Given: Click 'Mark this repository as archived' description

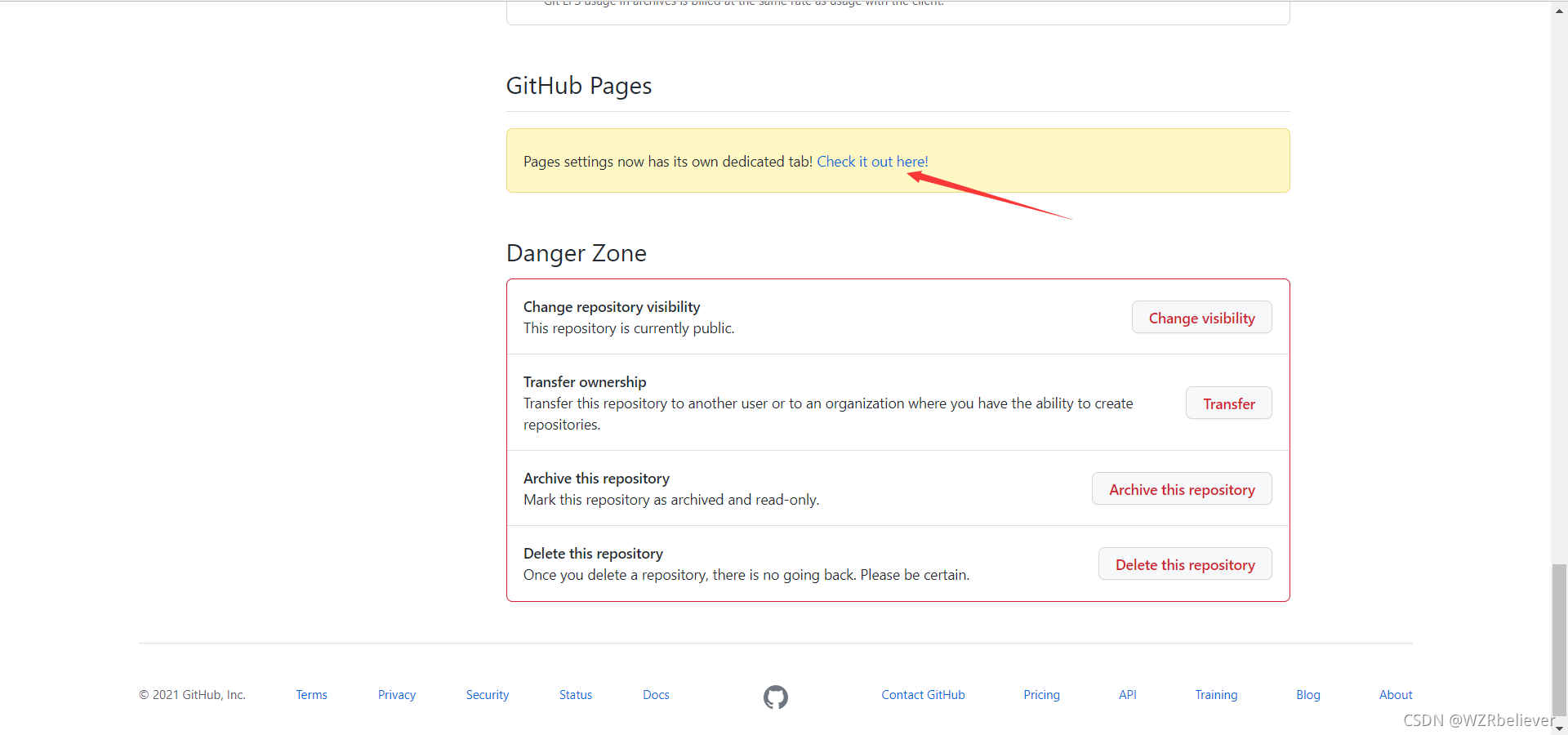Looking at the screenshot, I should coord(671,500).
